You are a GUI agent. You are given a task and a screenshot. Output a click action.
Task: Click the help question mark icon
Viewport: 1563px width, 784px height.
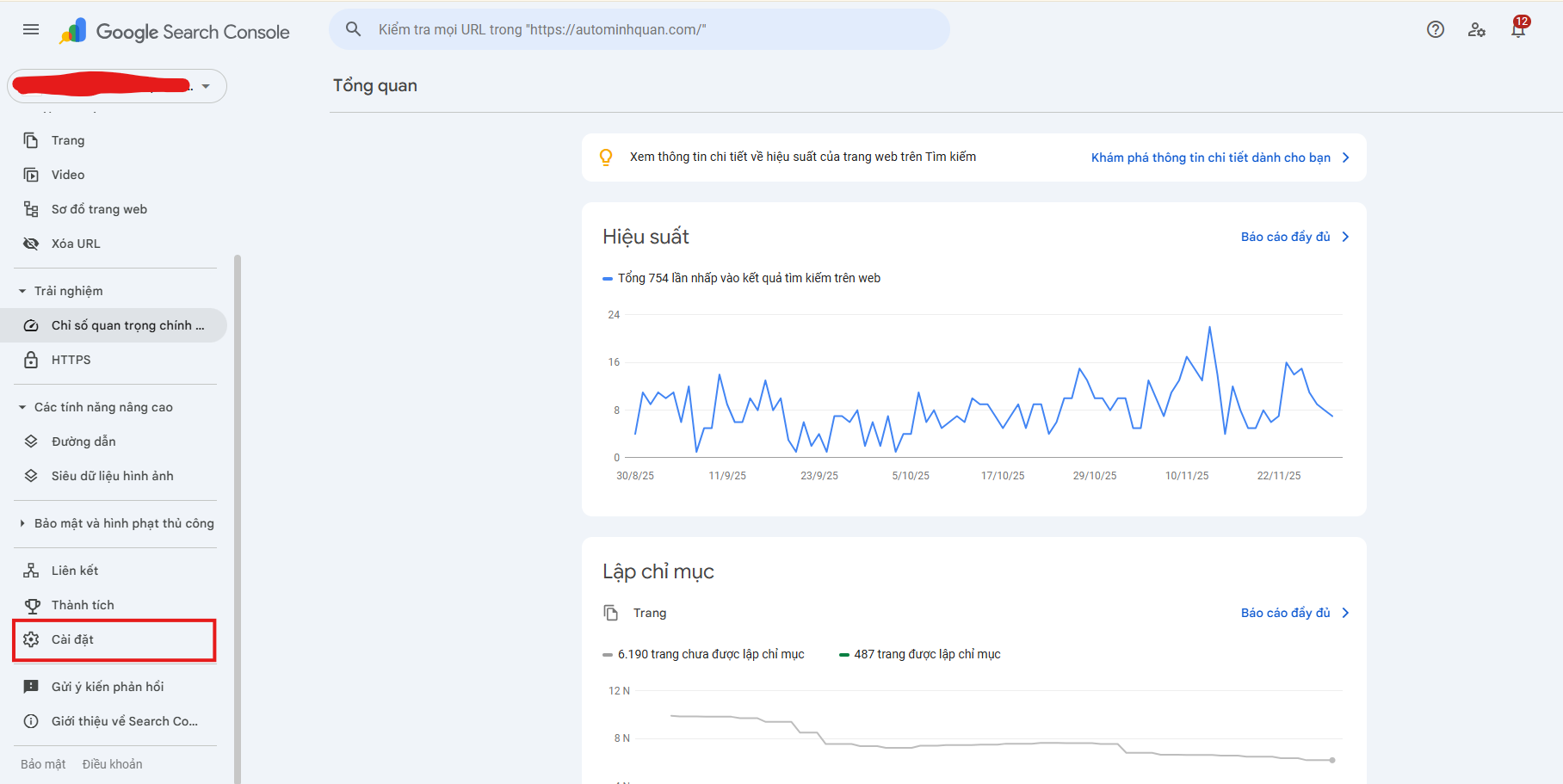[1436, 28]
